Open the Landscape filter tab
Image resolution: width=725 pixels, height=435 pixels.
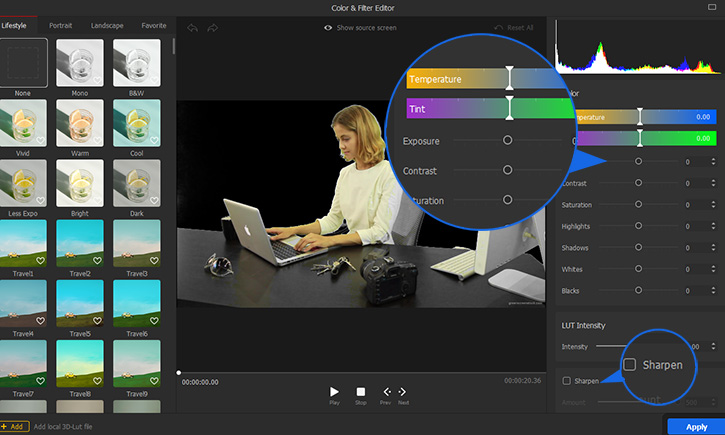click(x=107, y=25)
